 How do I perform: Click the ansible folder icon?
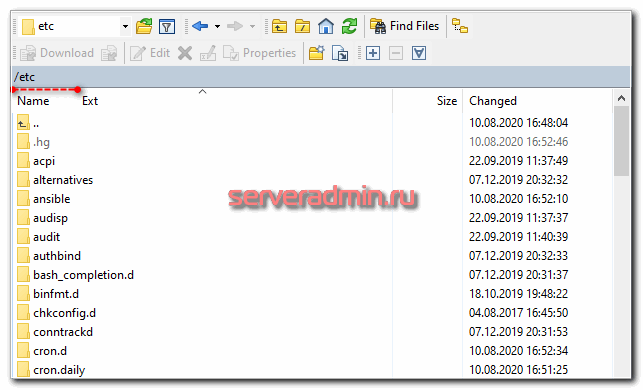click(23, 199)
